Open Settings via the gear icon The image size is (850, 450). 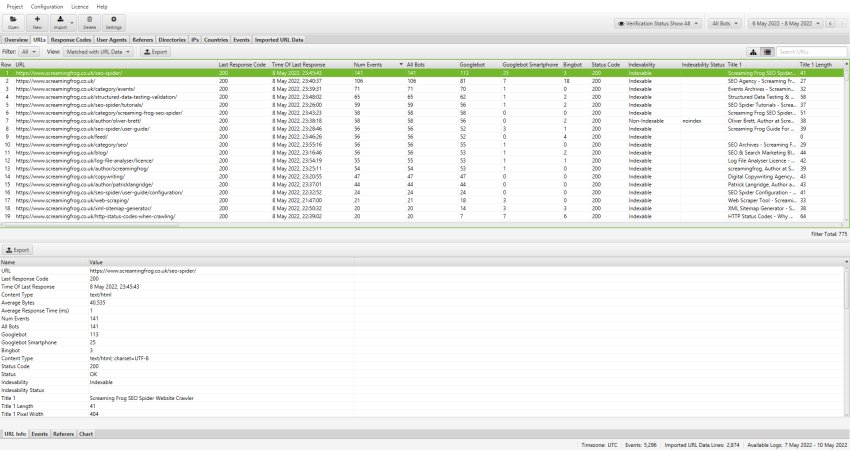[113, 23]
